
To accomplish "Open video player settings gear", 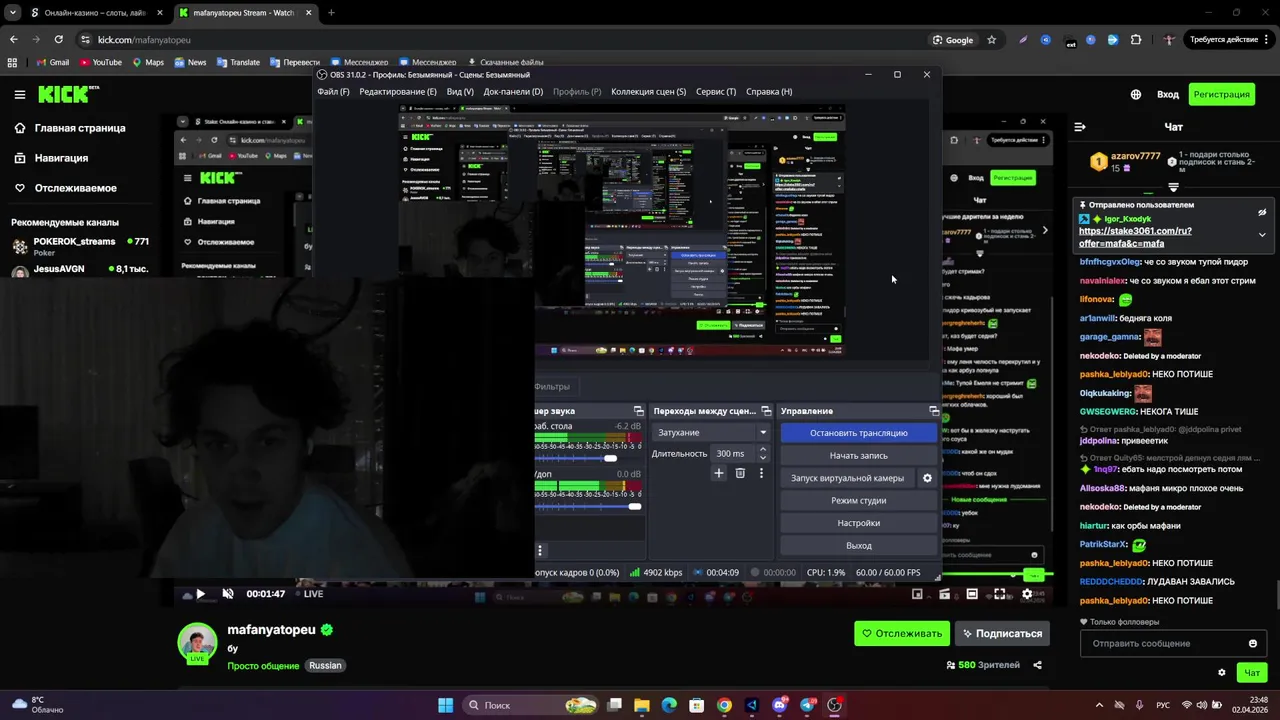I will click(x=1027, y=594).
